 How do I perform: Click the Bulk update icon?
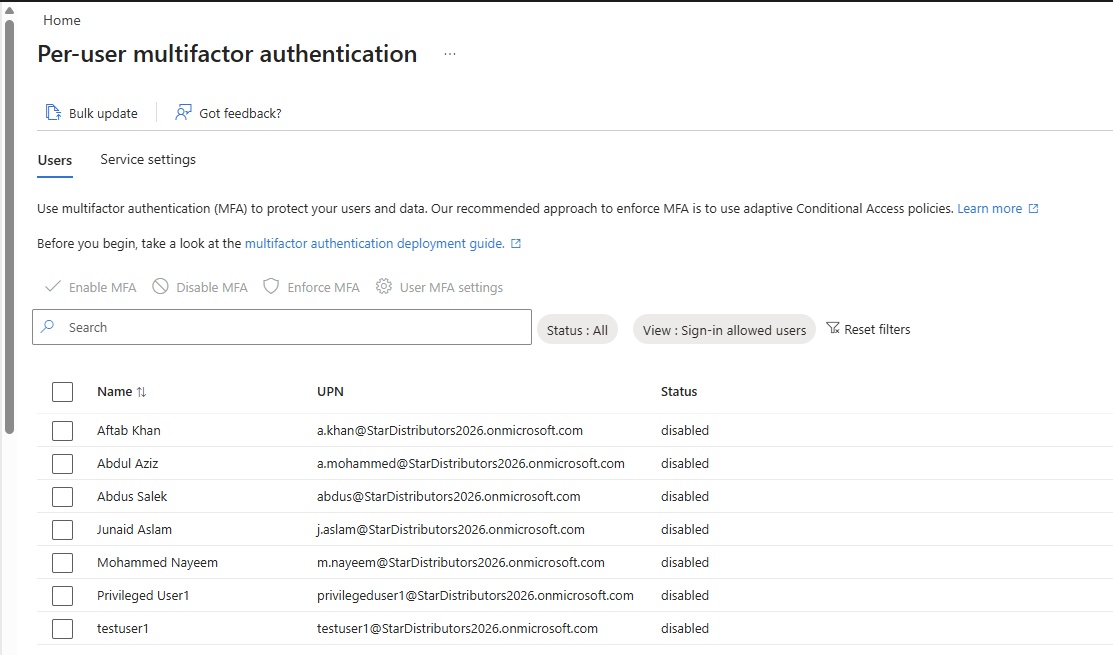pyautogui.click(x=53, y=113)
